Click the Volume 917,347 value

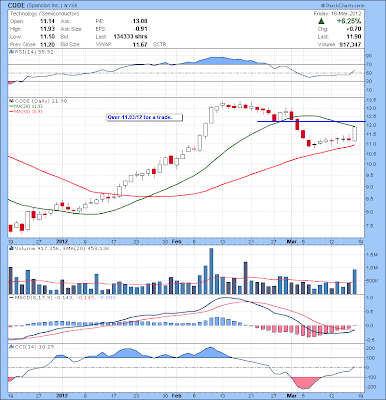(x=350, y=44)
